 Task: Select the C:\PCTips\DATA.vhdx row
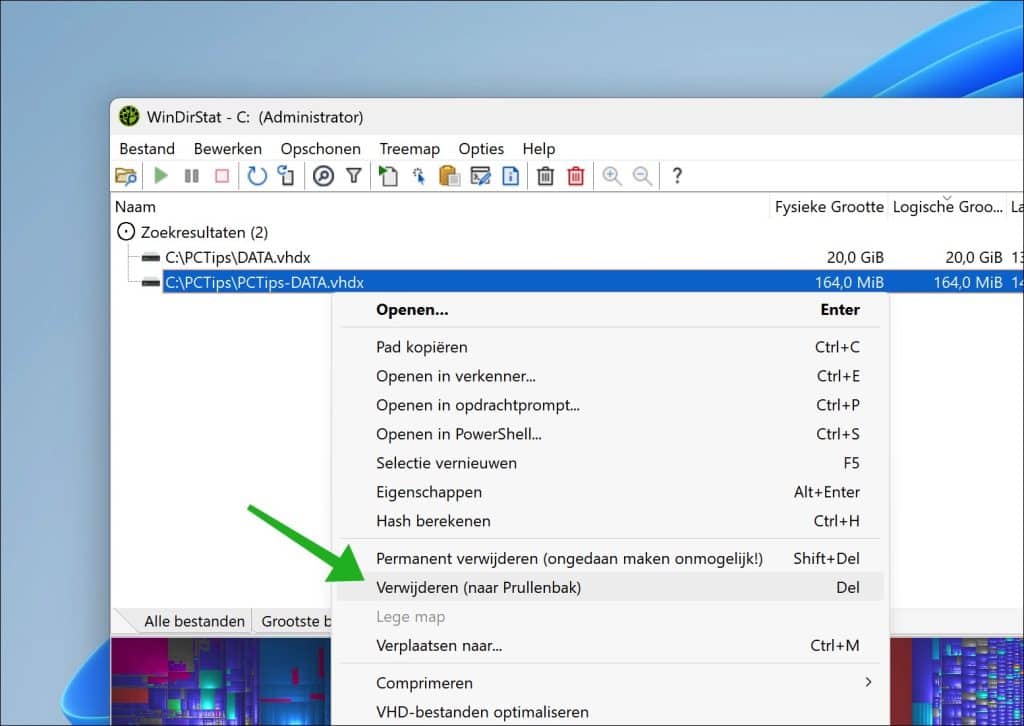[x=567, y=257]
